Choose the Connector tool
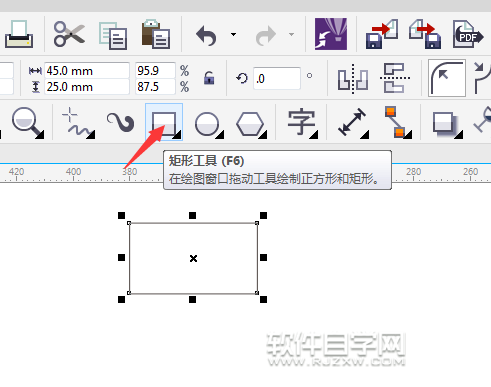This screenshot has height=387, width=491. (x=397, y=122)
